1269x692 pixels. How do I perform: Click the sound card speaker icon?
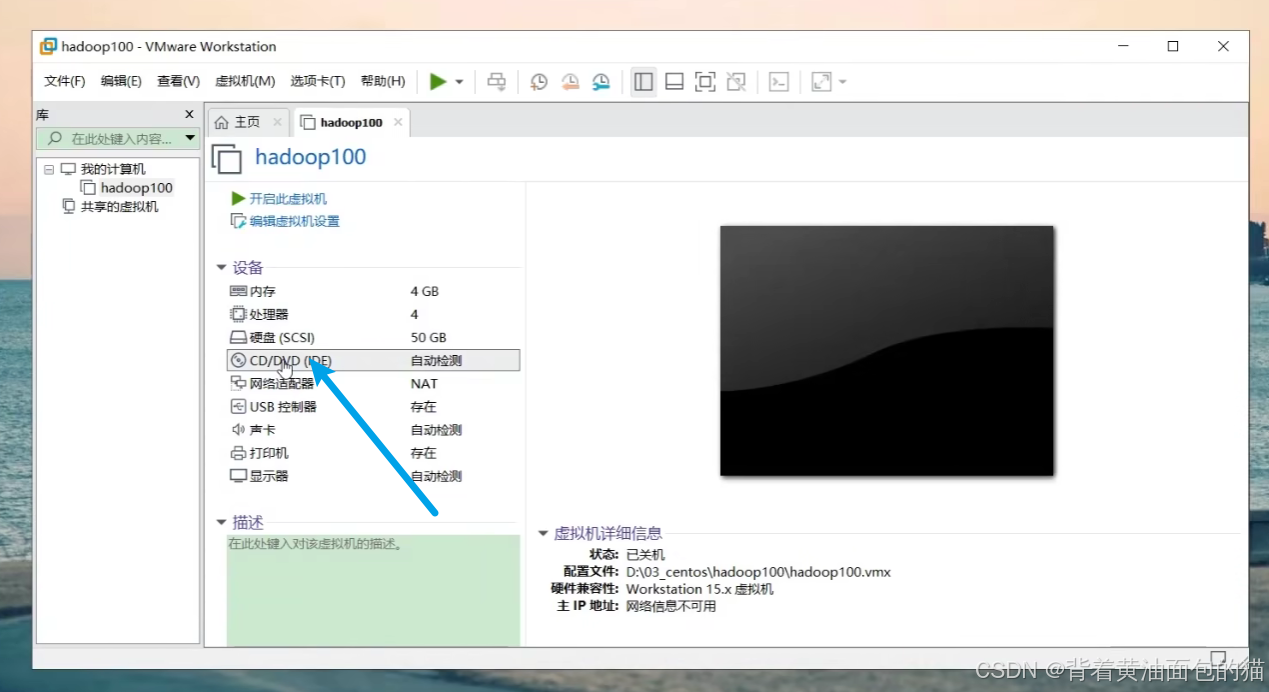238,430
